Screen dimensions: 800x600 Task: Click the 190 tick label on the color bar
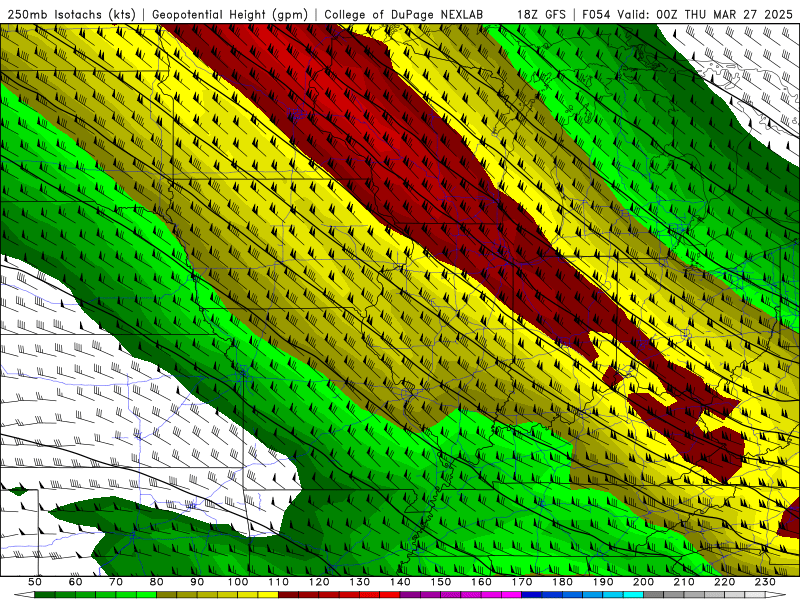click(x=603, y=582)
